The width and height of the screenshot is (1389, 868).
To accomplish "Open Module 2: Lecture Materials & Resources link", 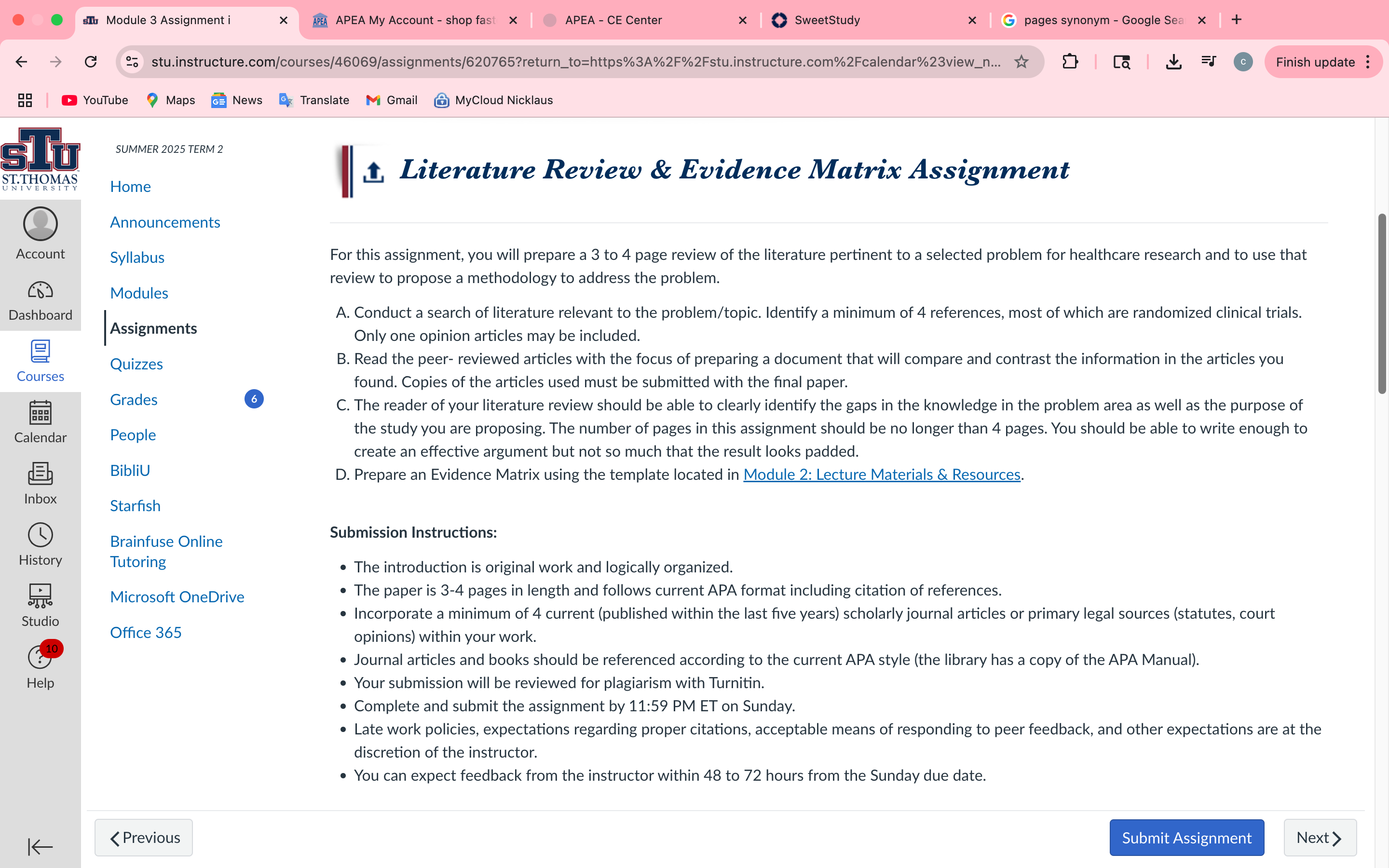I will pos(882,474).
